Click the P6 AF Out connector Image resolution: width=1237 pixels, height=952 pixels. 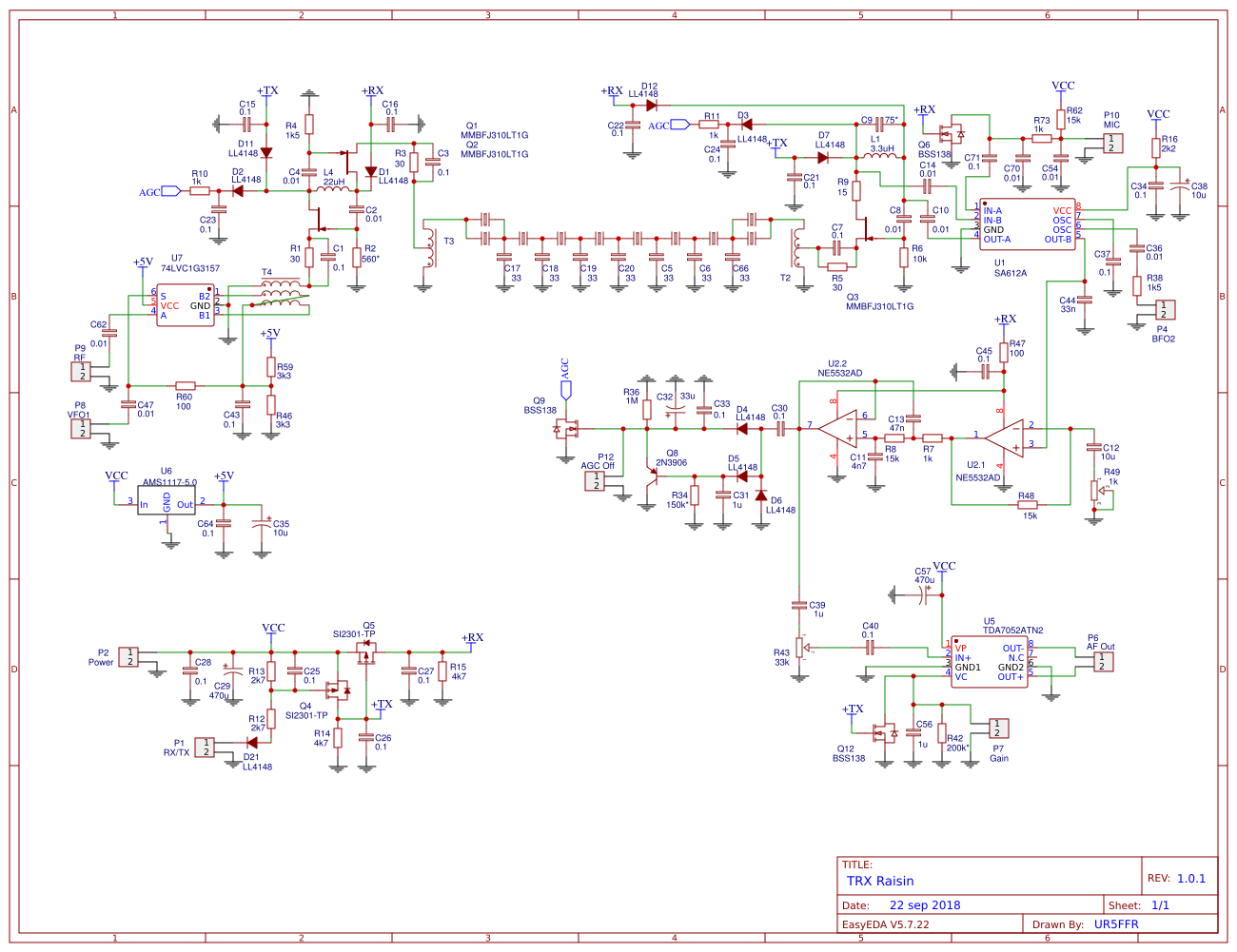point(1102,661)
